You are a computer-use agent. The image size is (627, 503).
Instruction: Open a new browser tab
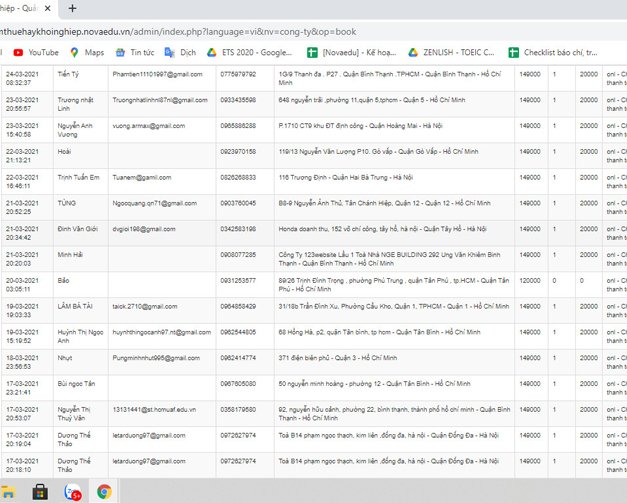[72, 8]
